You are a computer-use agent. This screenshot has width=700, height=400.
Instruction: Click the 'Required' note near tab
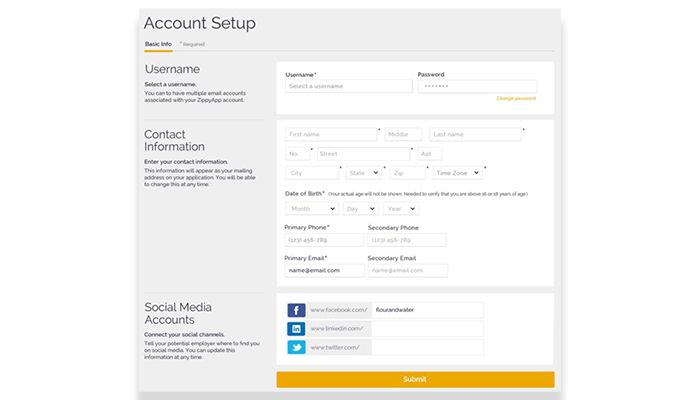click(x=192, y=44)
